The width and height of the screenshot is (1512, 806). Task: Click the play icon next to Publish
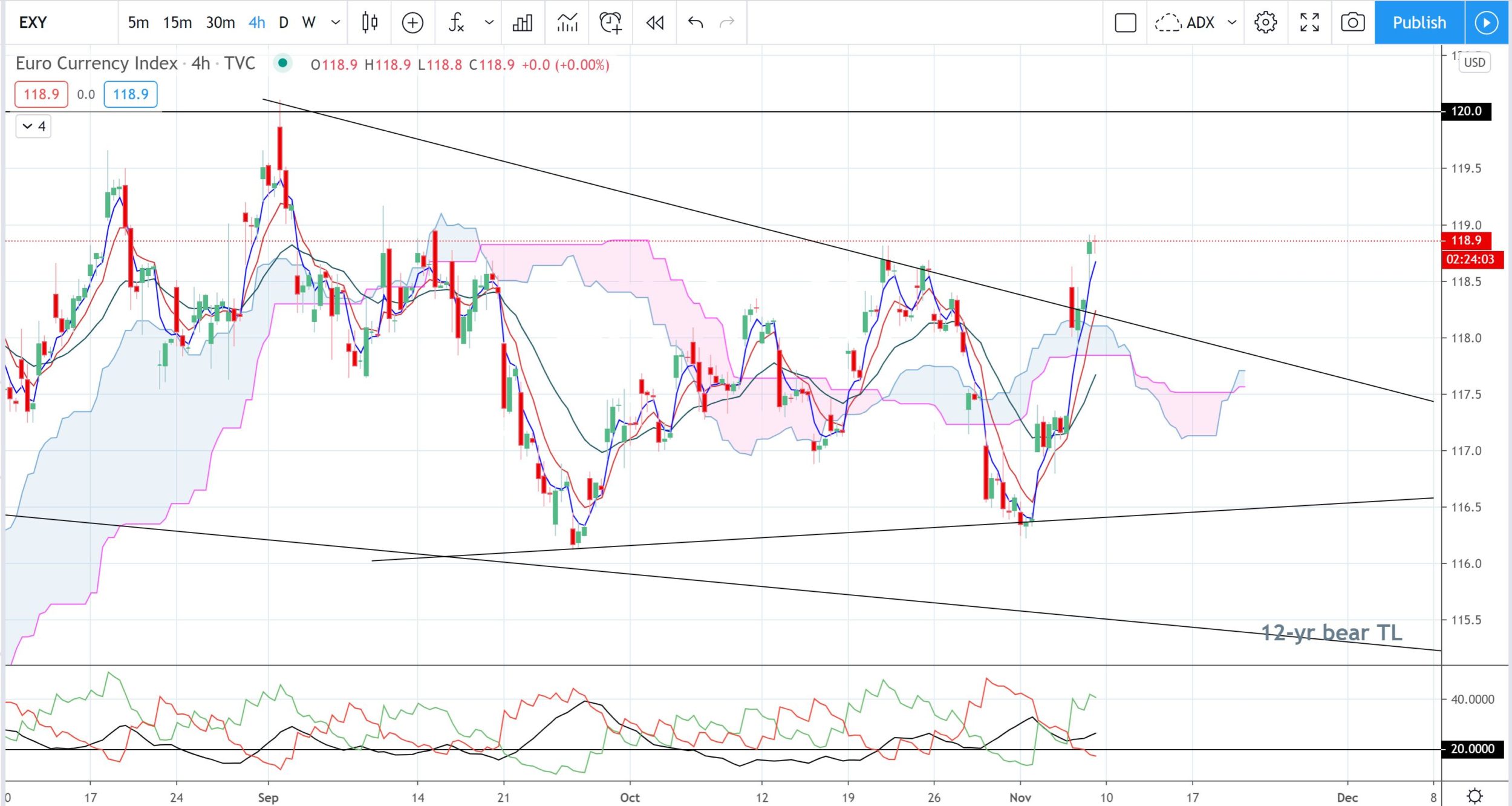tap(1486, 23)
